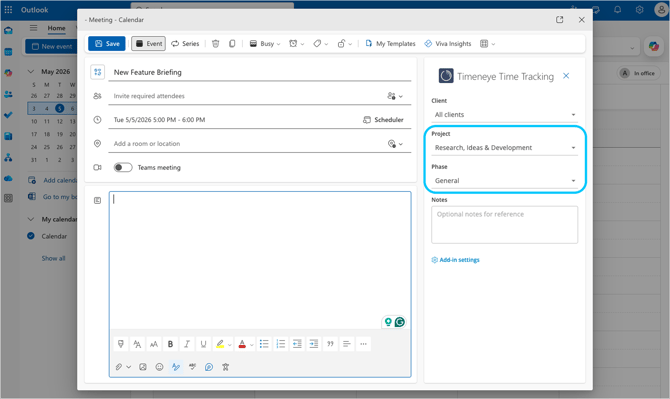This screenshot has width=670, height=399.
Task: Open the Project dropdown
Action: tap(504, 147)
